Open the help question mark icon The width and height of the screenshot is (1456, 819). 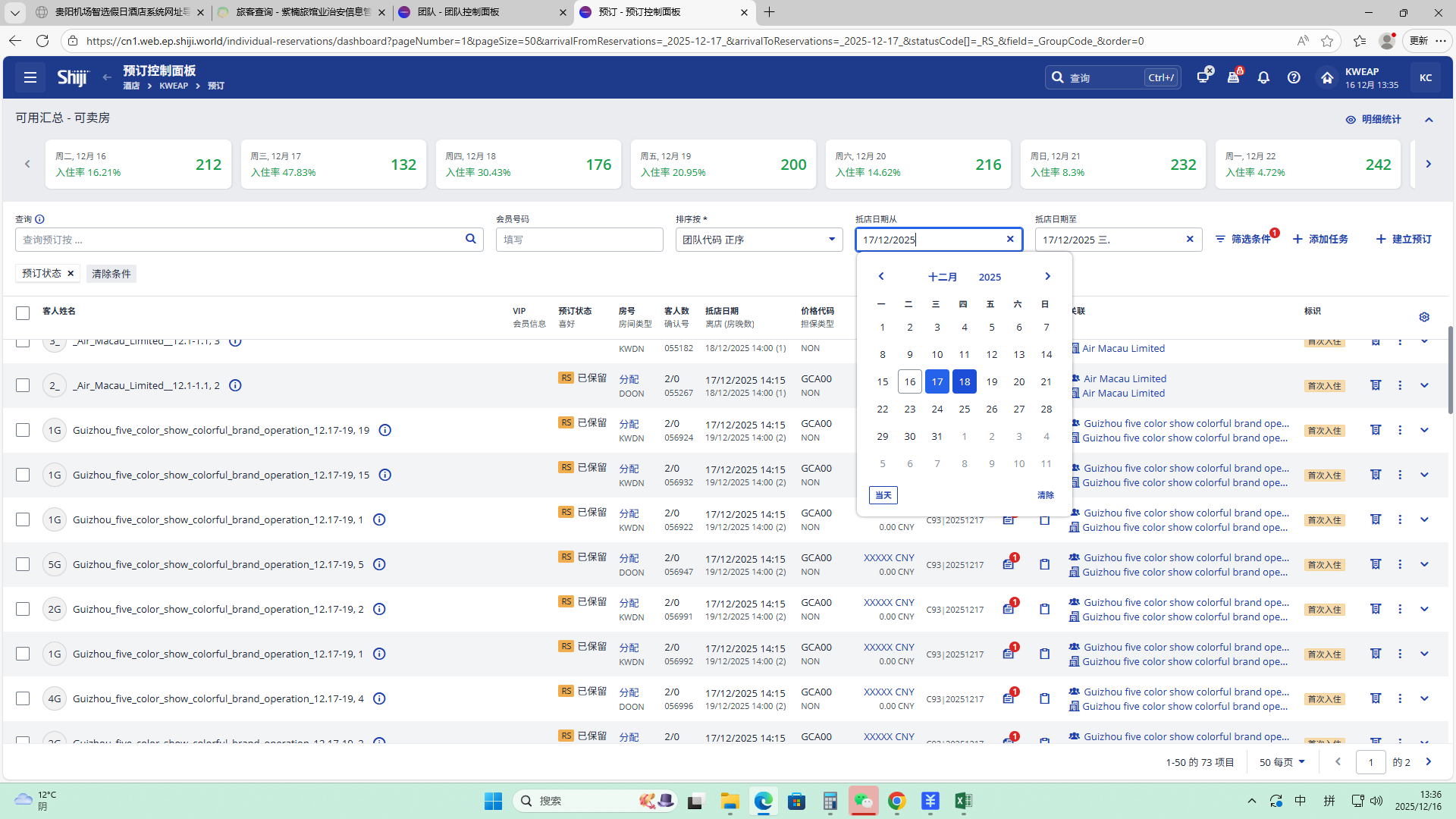pos(1294,77)
